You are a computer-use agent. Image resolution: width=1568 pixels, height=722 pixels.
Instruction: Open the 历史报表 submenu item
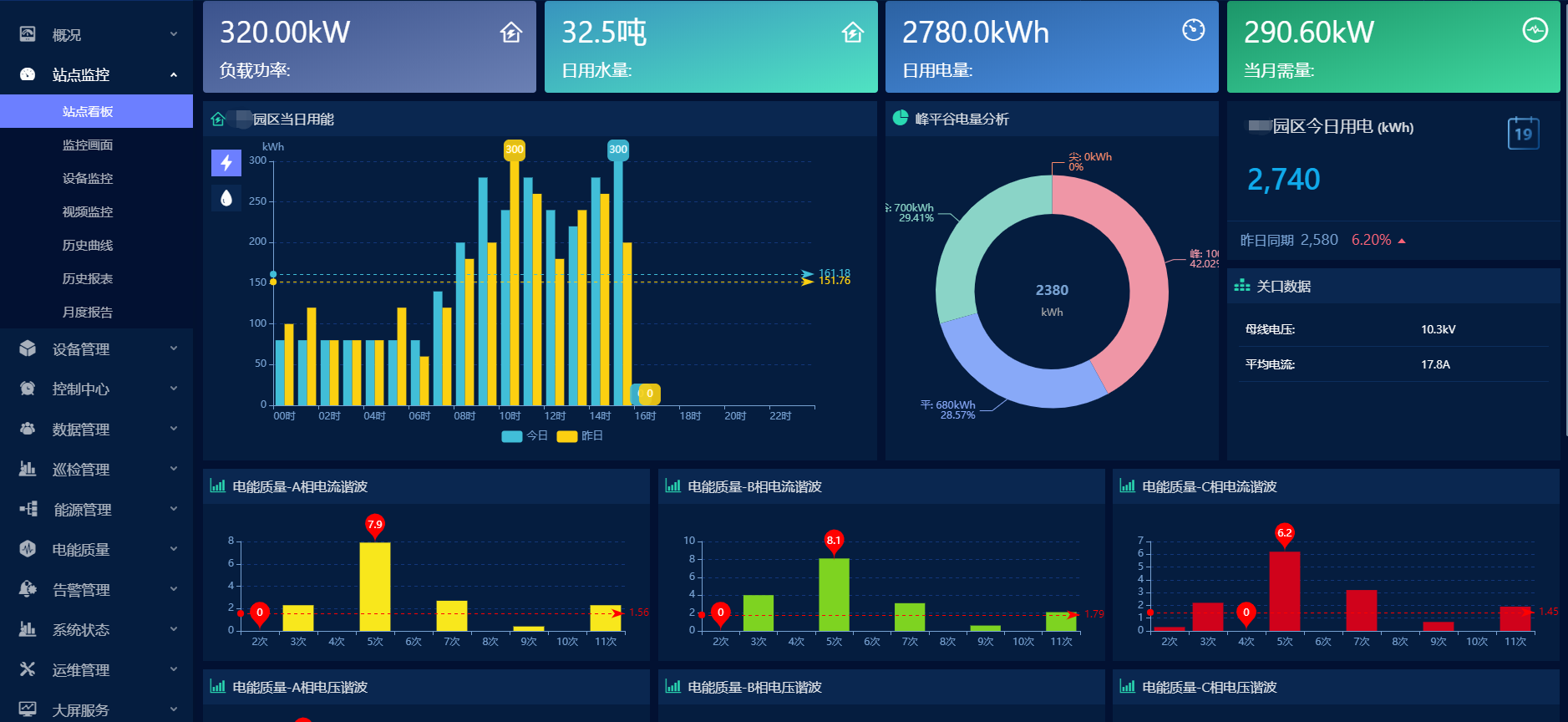tap(96, 278)
